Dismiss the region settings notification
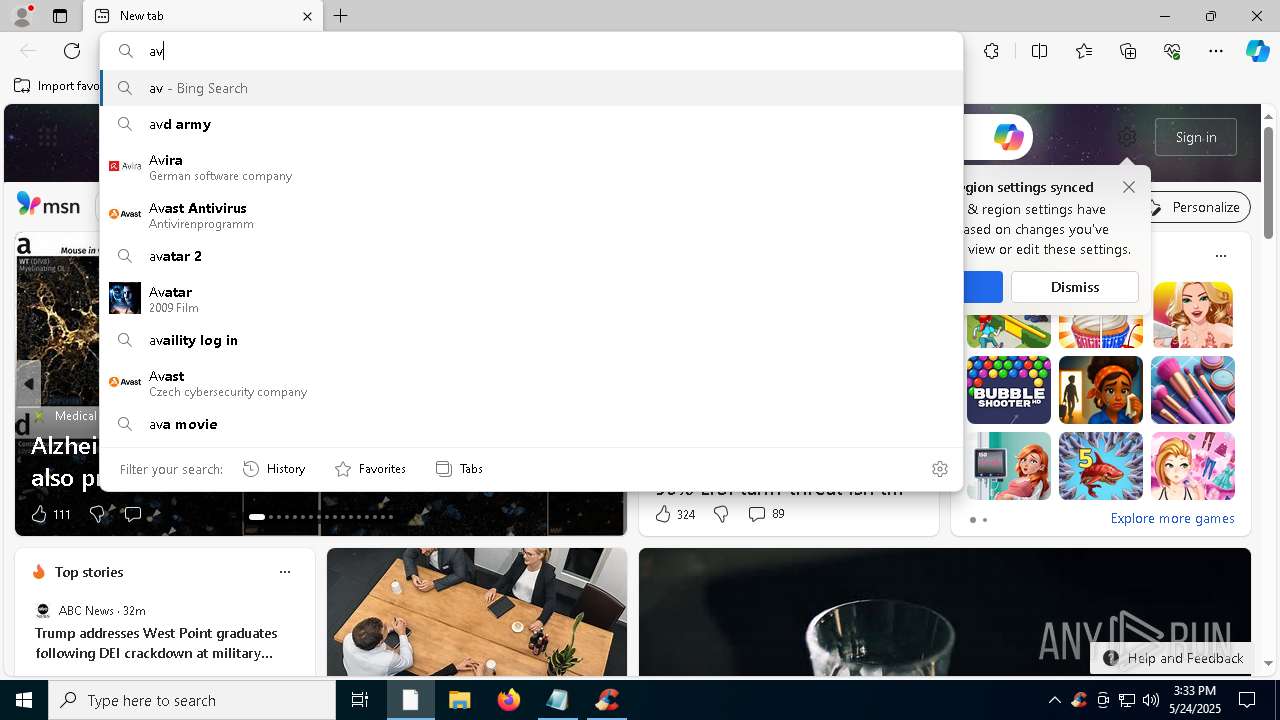1280x720 pixels. tap(1075, 287)
